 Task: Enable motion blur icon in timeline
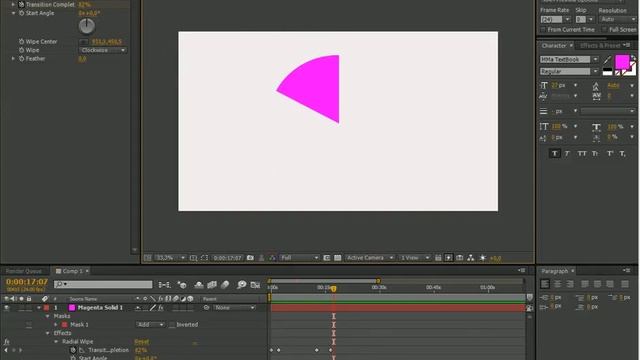(225, 285)
